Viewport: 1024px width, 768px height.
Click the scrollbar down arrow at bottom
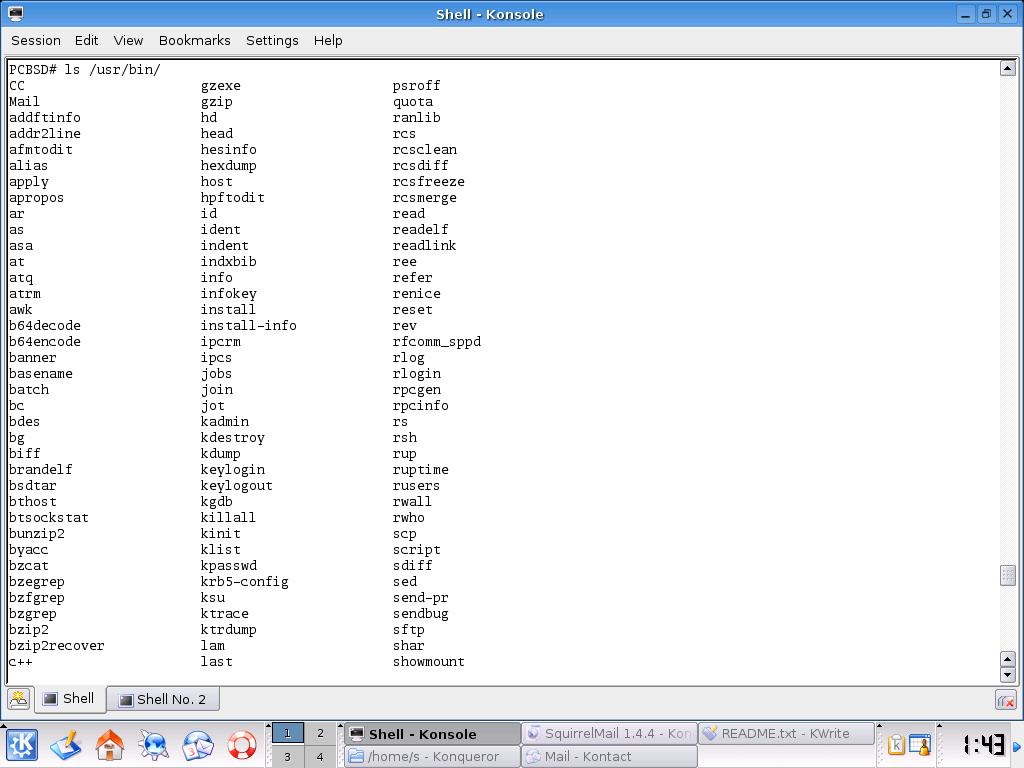click(x=1008, y=675)
